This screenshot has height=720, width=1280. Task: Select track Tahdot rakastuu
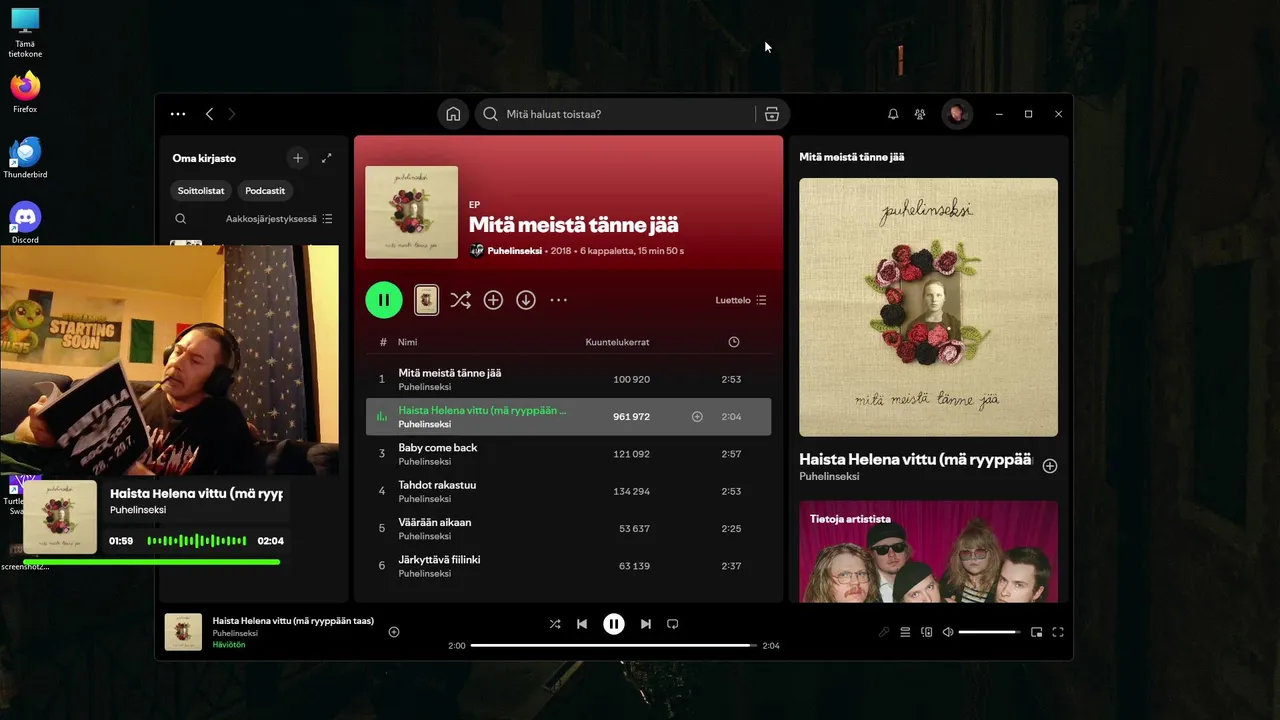pyautogui.click(x=568, y=491)
